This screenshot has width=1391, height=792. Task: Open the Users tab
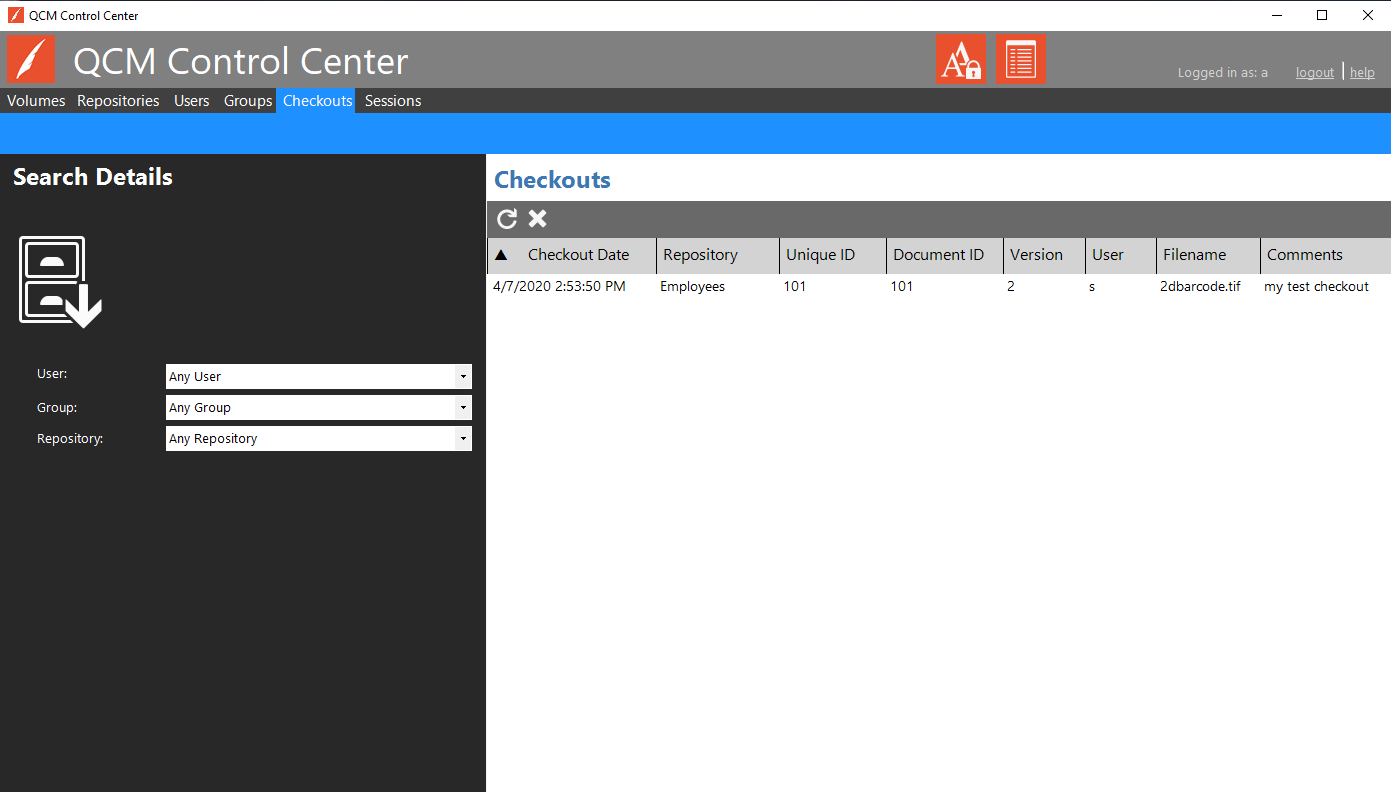(x=191, y=101)
